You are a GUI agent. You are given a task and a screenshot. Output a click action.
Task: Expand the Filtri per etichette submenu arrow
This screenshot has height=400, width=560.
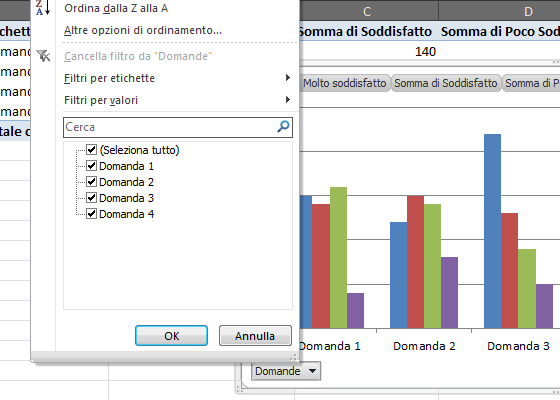click(288, 78)
